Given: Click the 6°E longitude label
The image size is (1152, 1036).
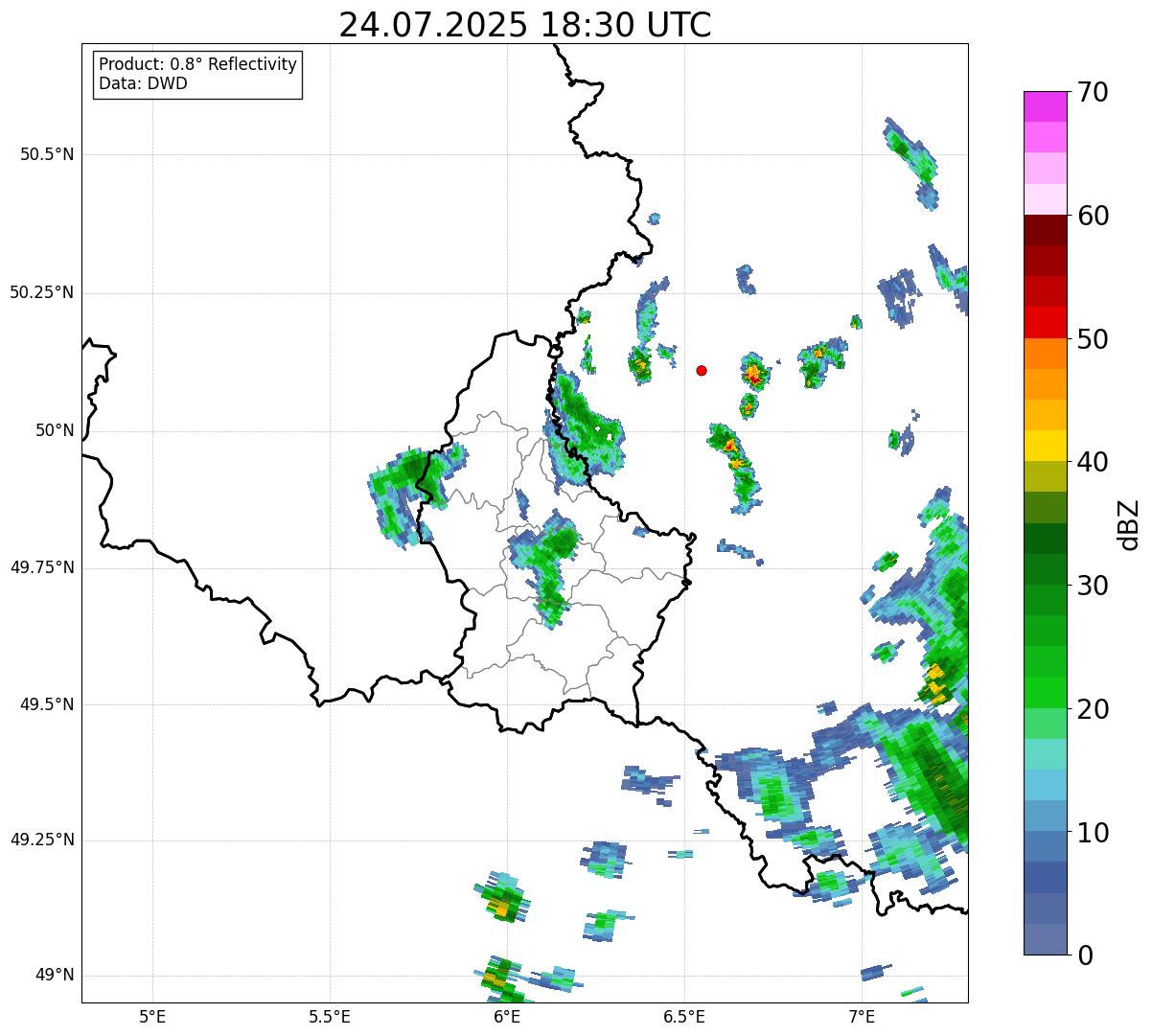Looking at the screenshot, I should click(507, 1017).
